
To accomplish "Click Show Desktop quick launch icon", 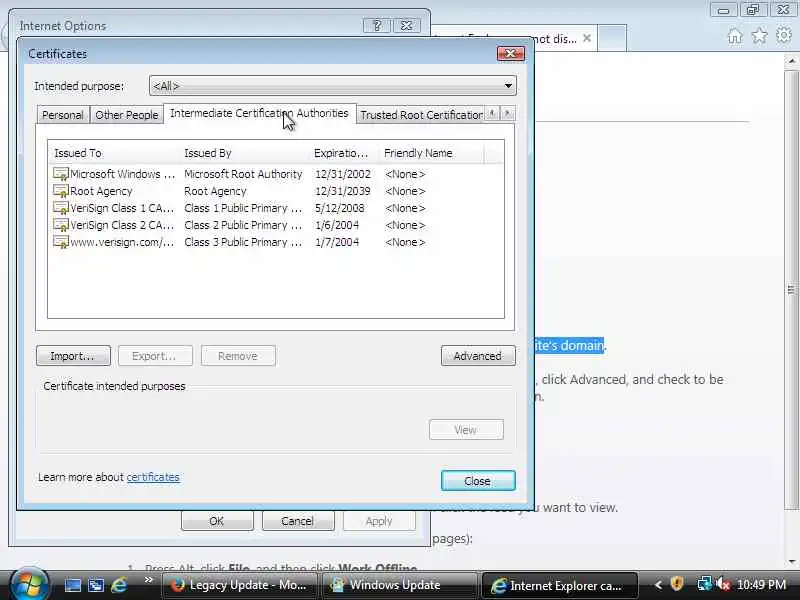I will point(72,585).
